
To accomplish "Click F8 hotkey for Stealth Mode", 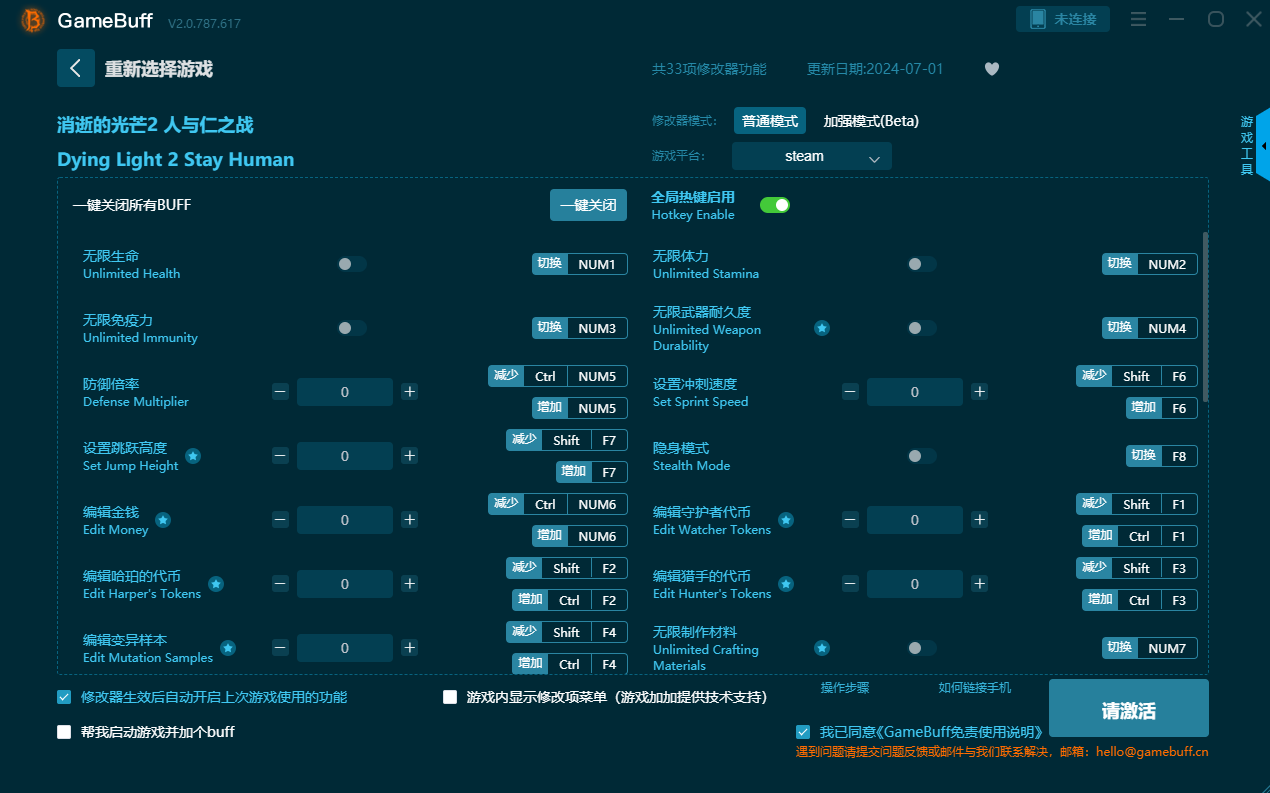I will [1179, 456].
